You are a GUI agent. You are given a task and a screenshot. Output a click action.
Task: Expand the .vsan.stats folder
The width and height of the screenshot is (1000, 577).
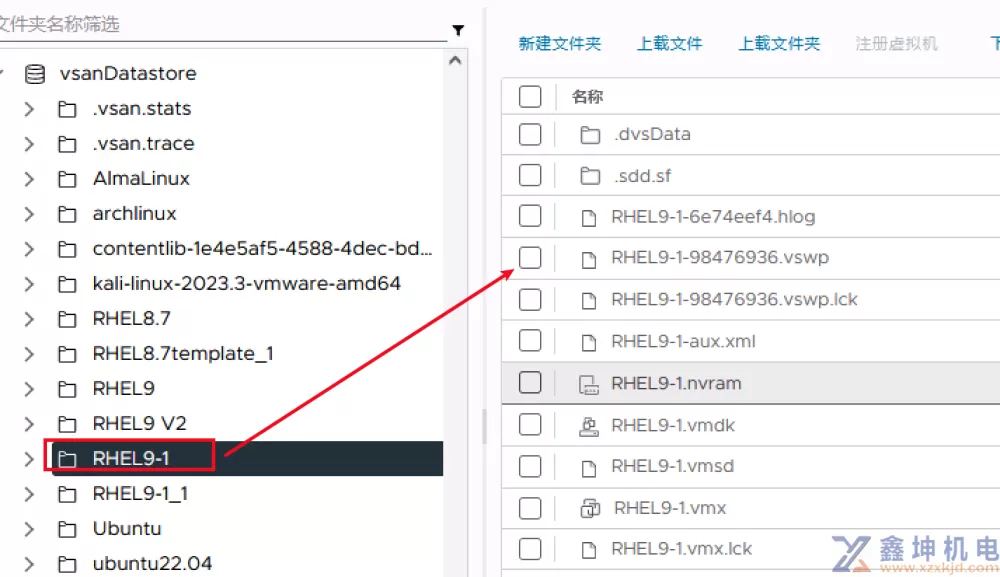tap(29, 109)
